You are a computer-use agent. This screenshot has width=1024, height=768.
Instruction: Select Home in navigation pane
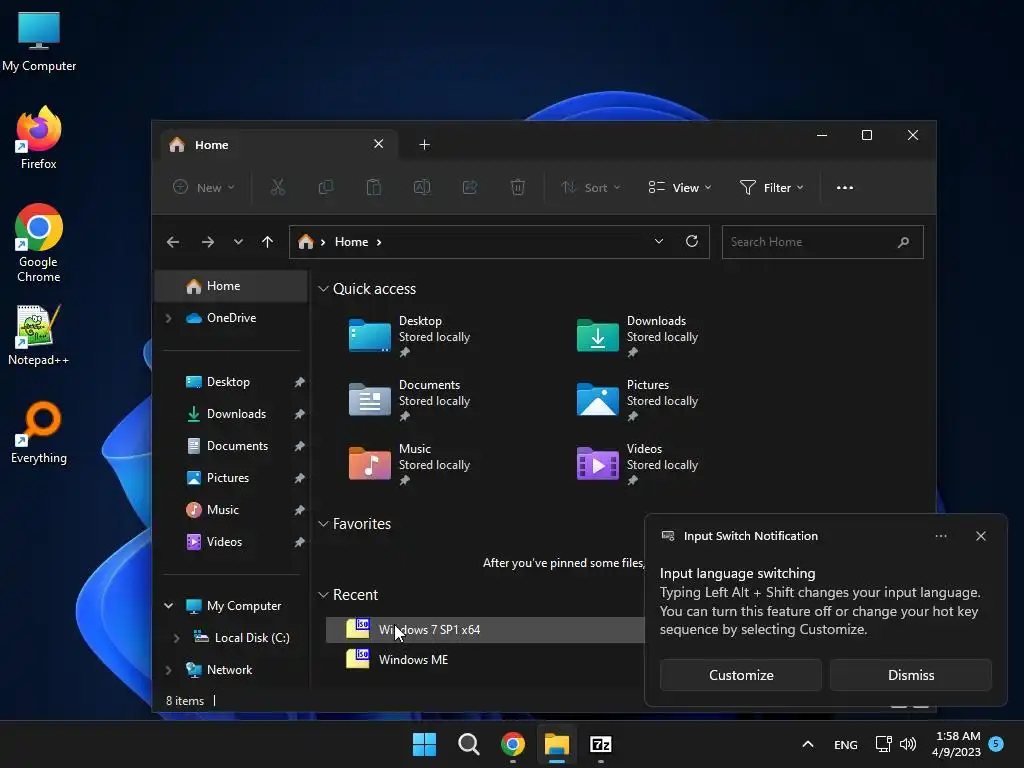point(231,286)
